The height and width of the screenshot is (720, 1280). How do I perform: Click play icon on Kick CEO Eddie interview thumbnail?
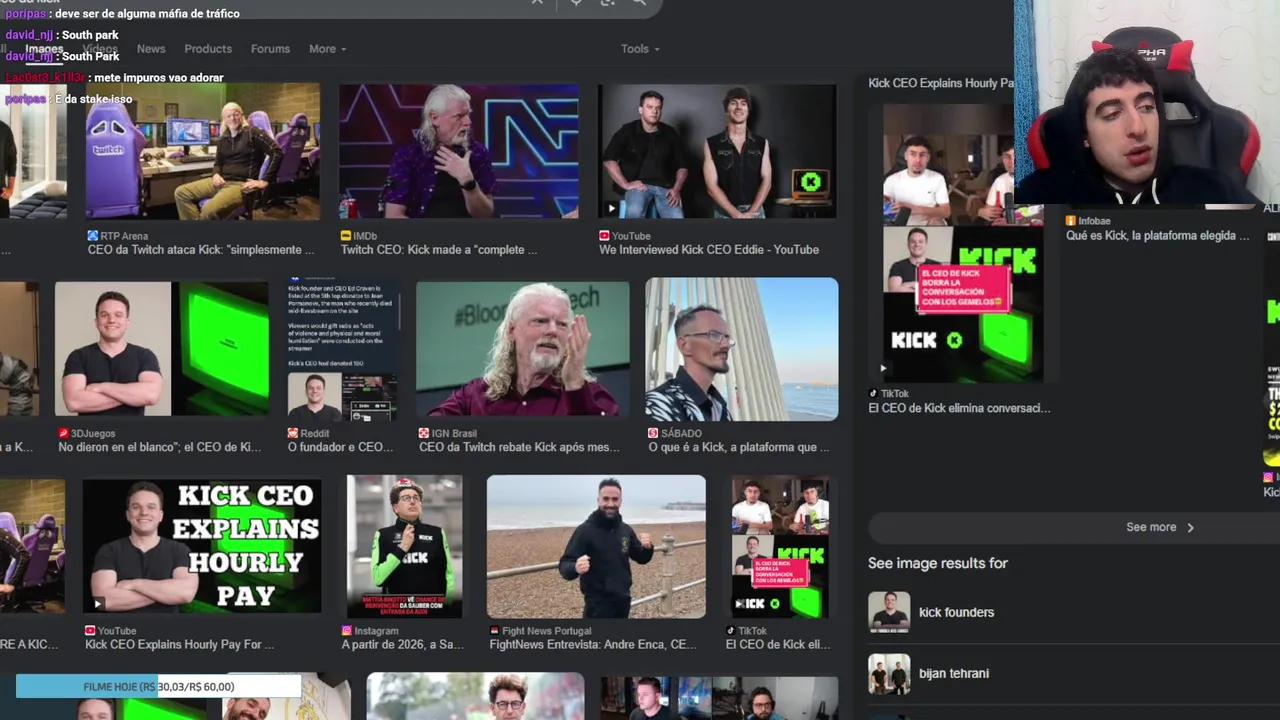[611, 208]
